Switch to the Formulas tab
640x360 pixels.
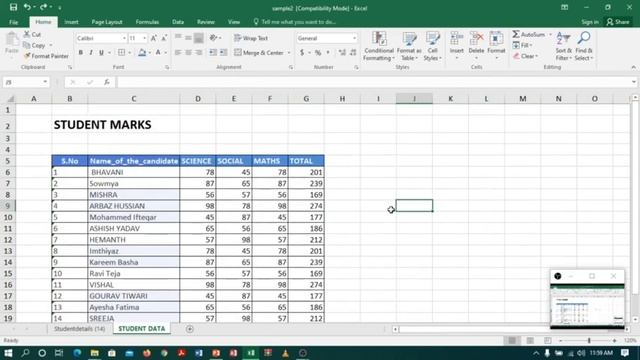[147, 22]
